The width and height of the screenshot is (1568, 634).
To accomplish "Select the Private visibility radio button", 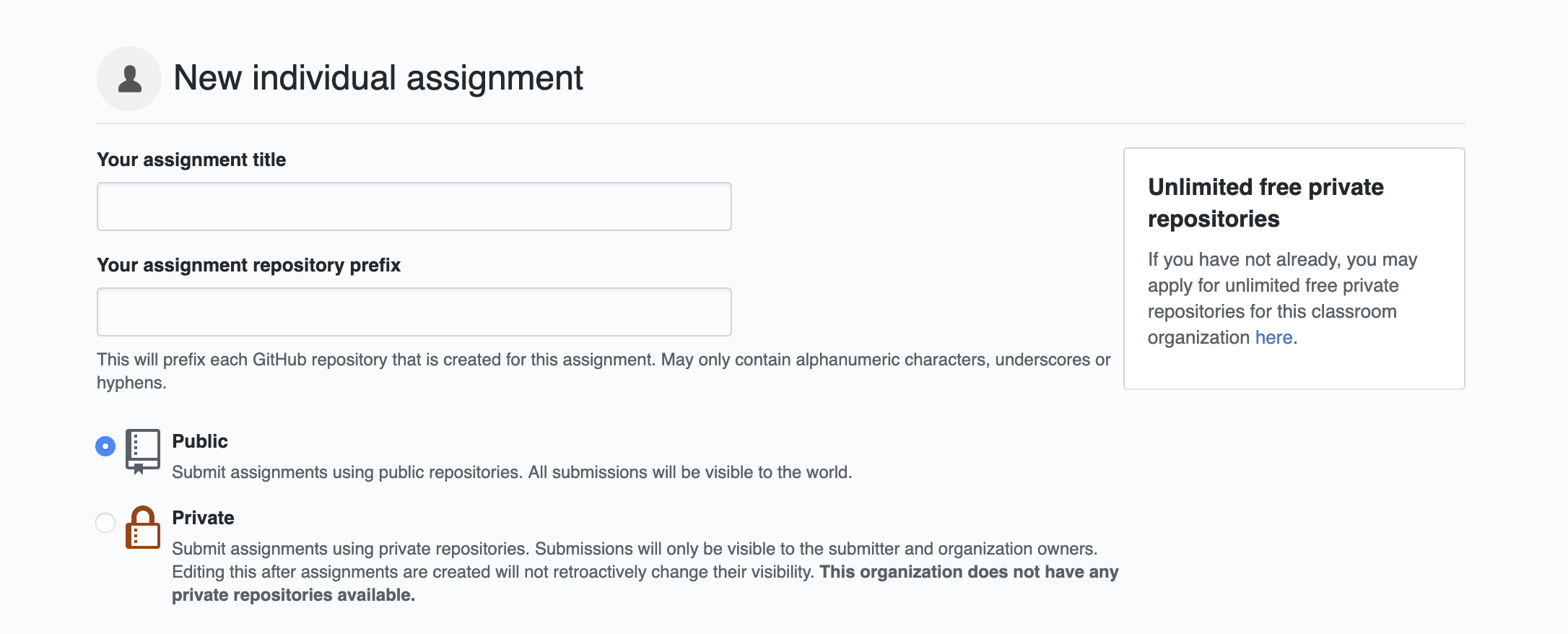I will (105, 523).
